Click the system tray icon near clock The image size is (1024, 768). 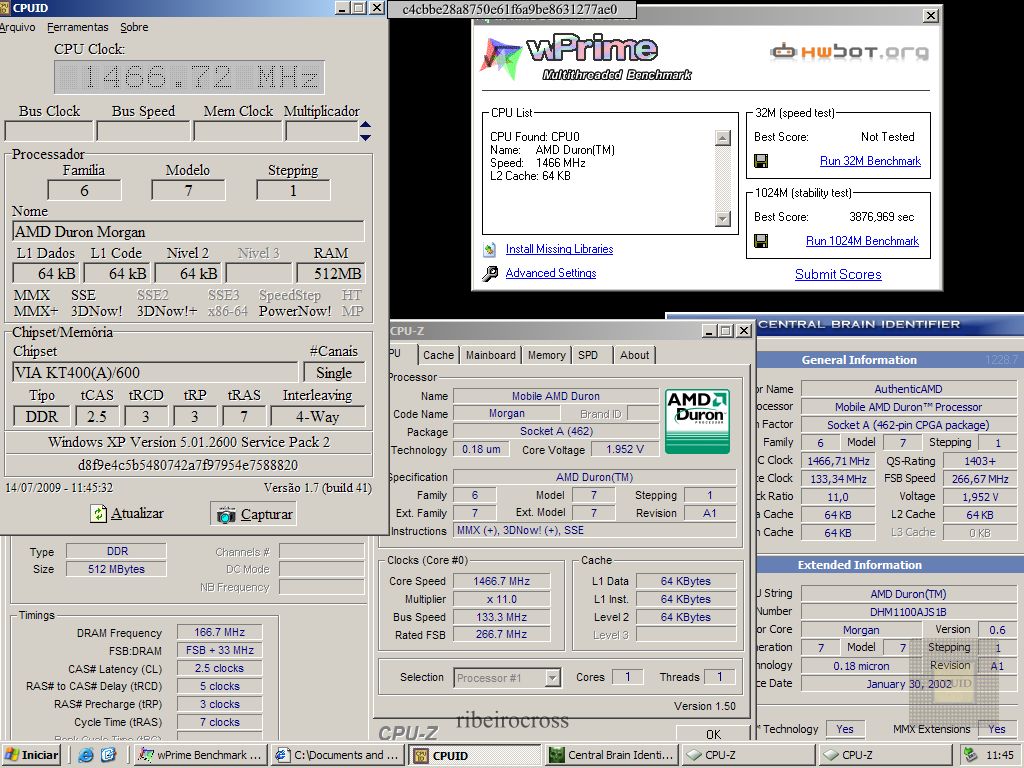coord(970,755)
